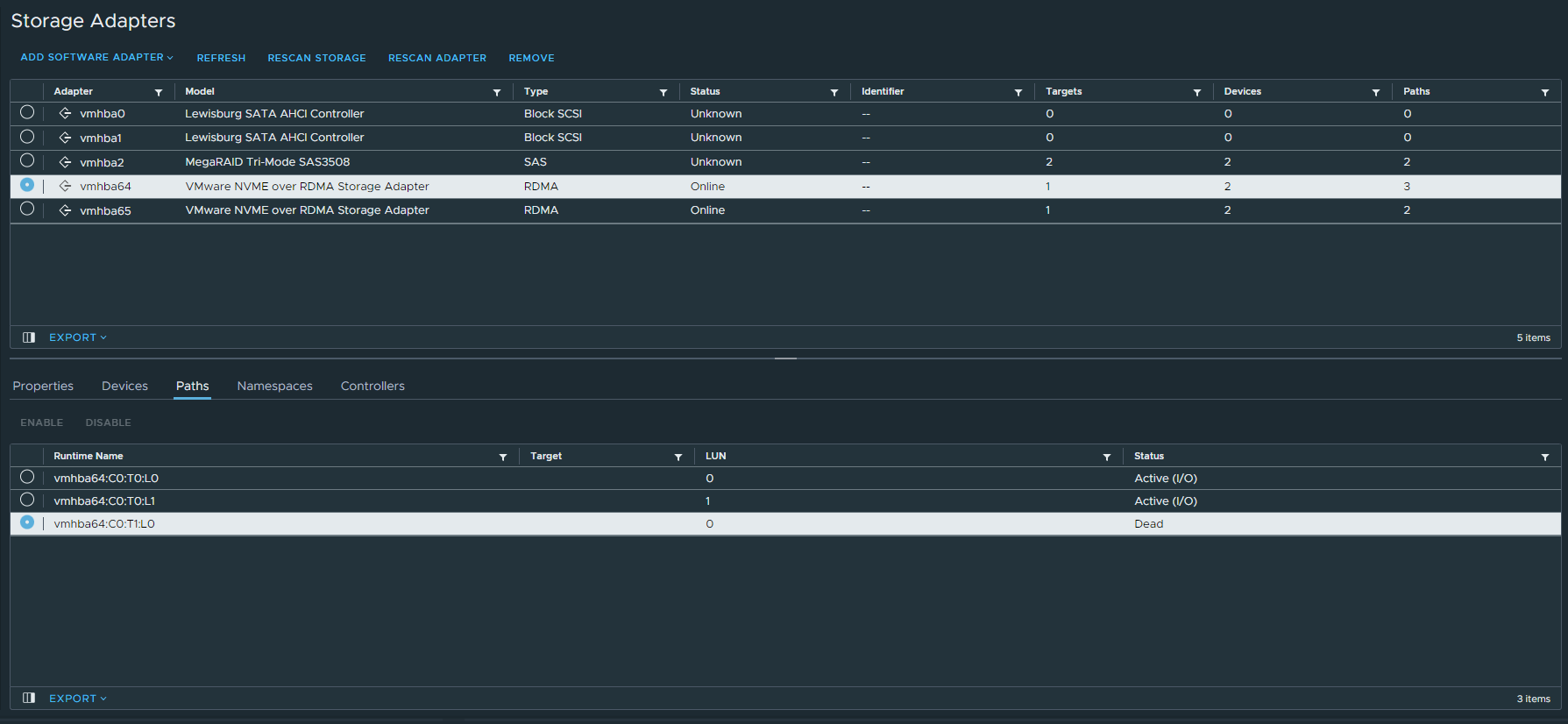The height and width of the screenshot is (724, 1568).
Task: Select vmhba65 adapter radio button
Action: (27, 209)
